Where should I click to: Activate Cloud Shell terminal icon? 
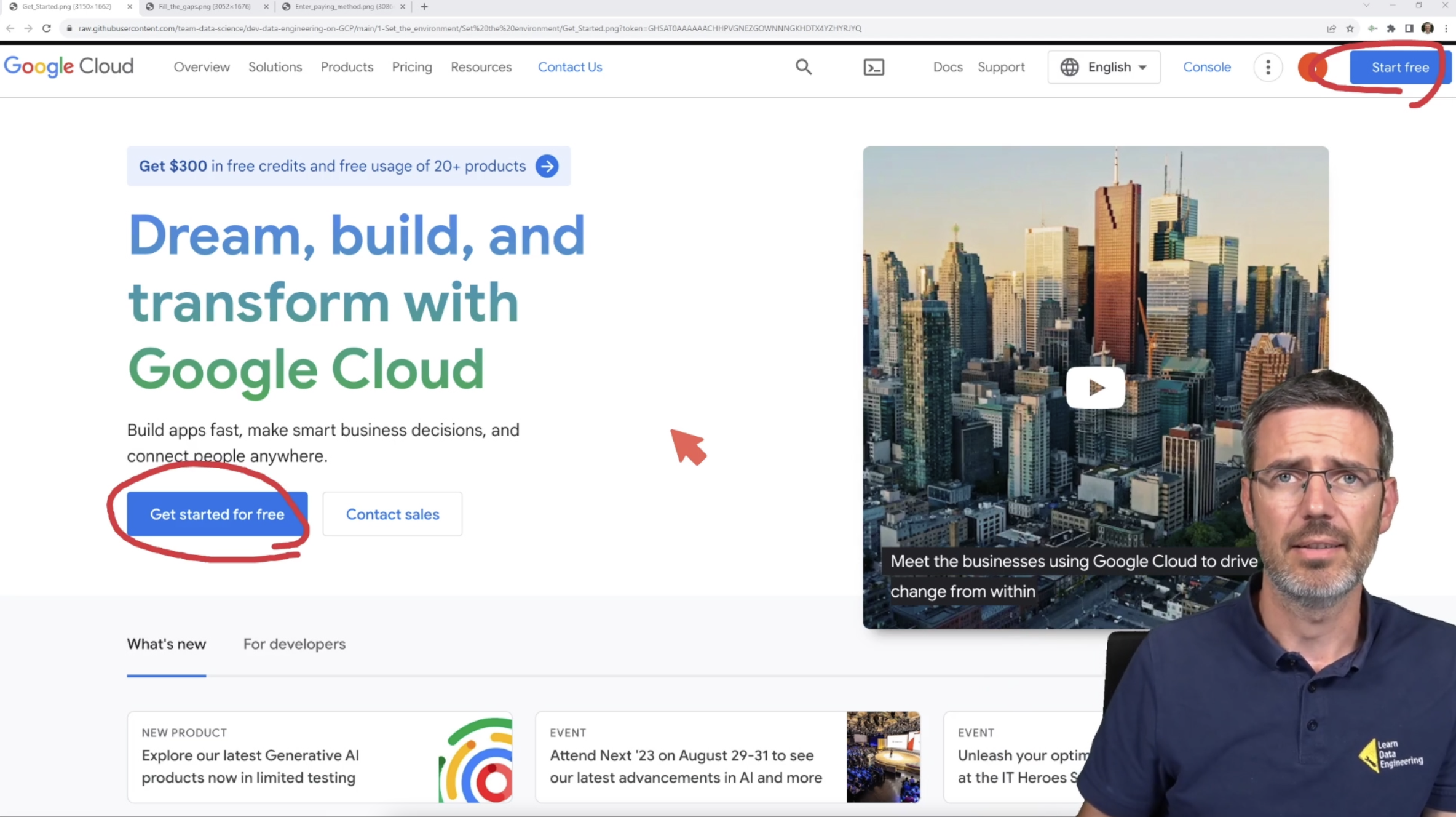874,67
